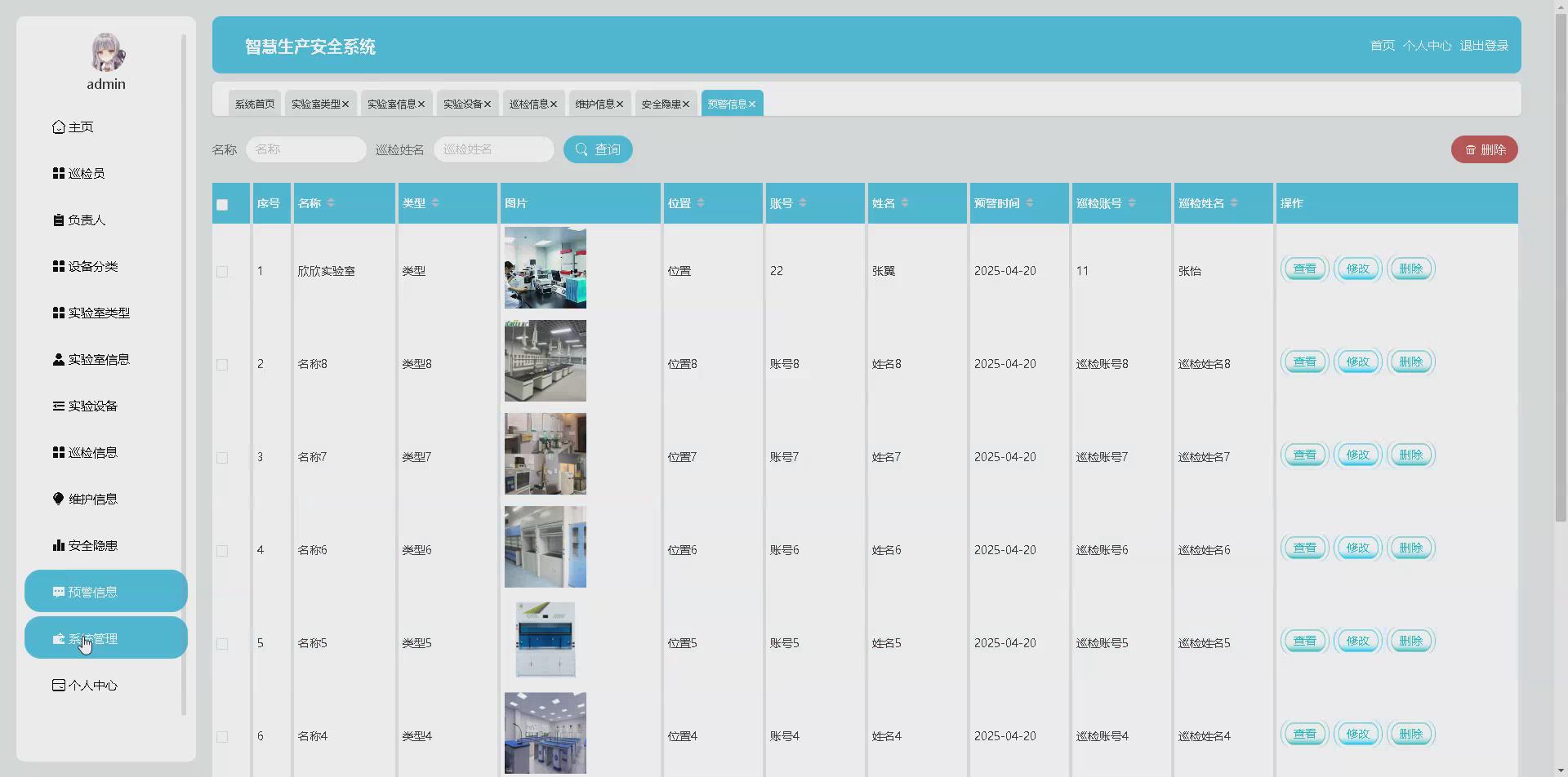
Task: Focus the 巡检姓名 search input
Action: (493, 149)
